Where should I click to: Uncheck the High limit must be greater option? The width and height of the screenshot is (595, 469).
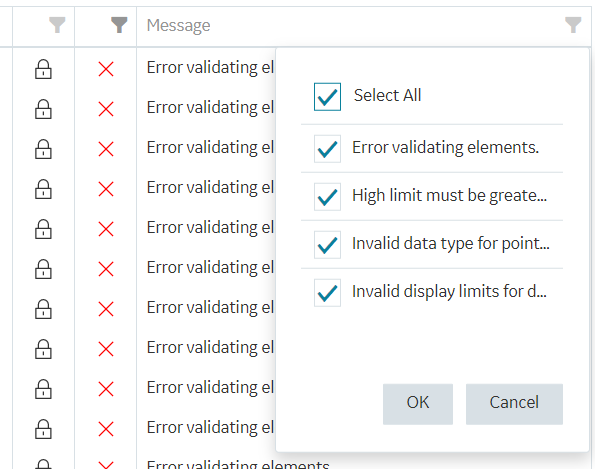[327, 197]
